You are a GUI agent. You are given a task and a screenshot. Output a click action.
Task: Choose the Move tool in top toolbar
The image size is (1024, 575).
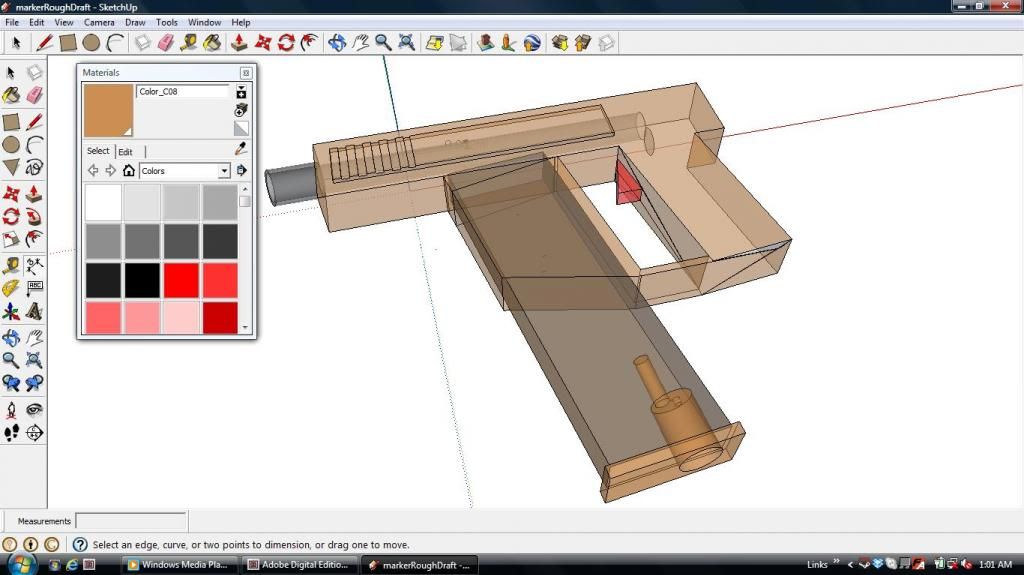263,43
